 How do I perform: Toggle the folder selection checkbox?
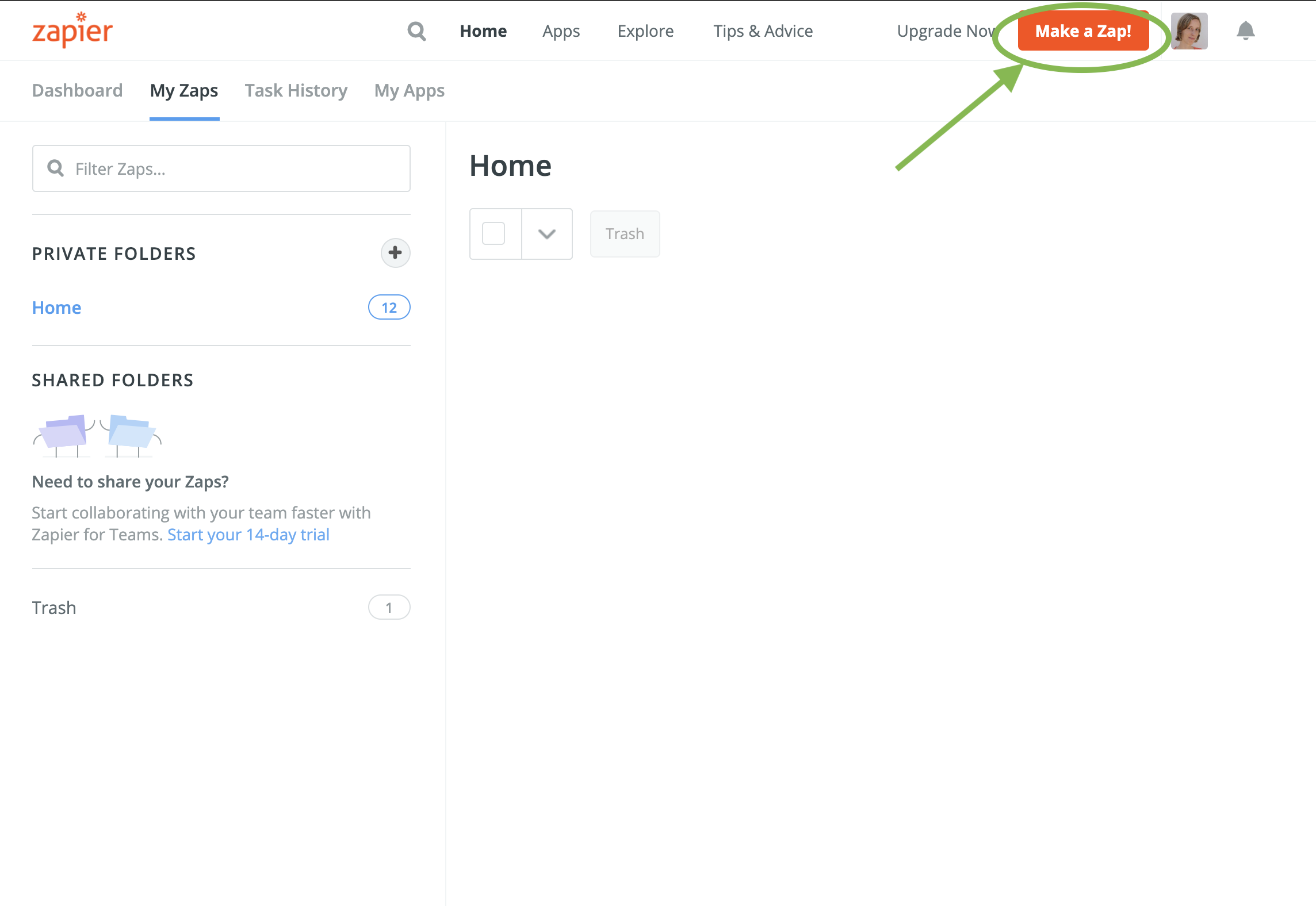pyautogui.click(x=494, y=233)
